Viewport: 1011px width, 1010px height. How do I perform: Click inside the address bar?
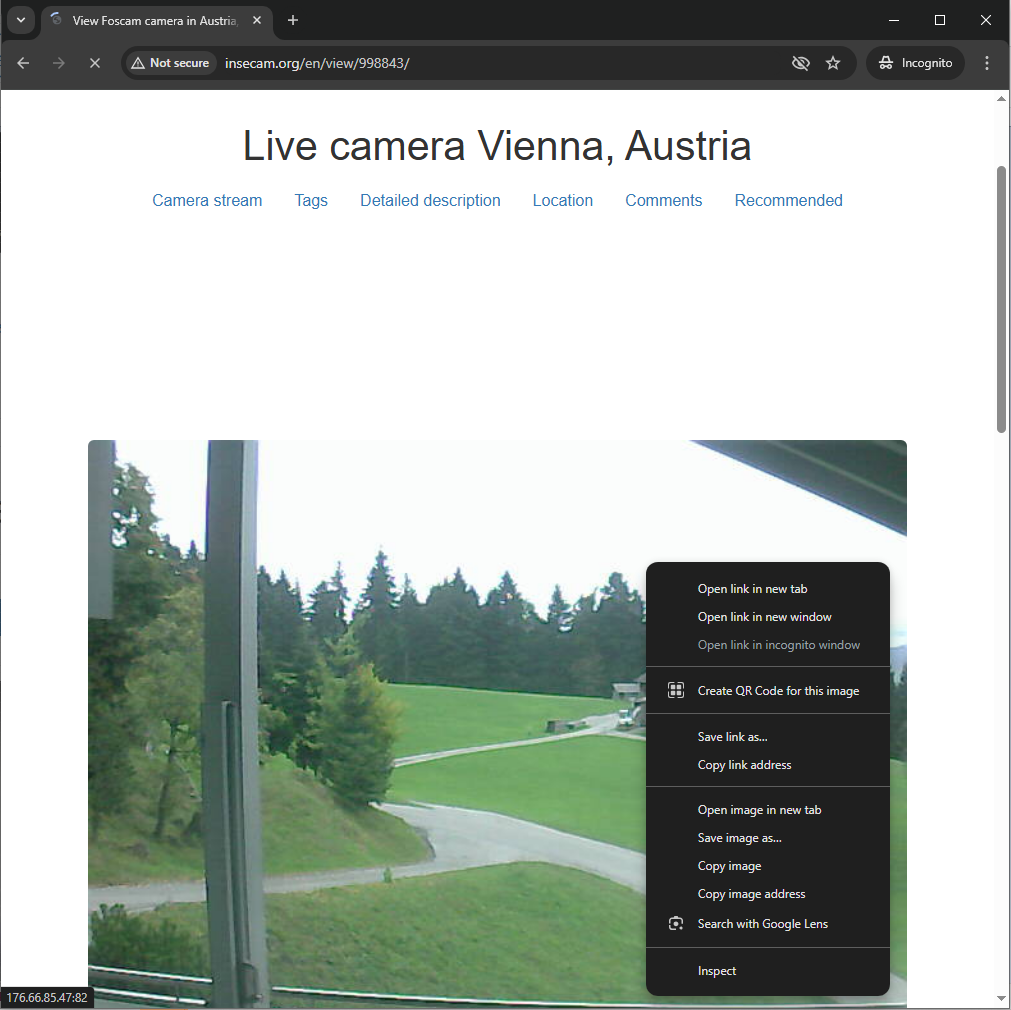400,62
